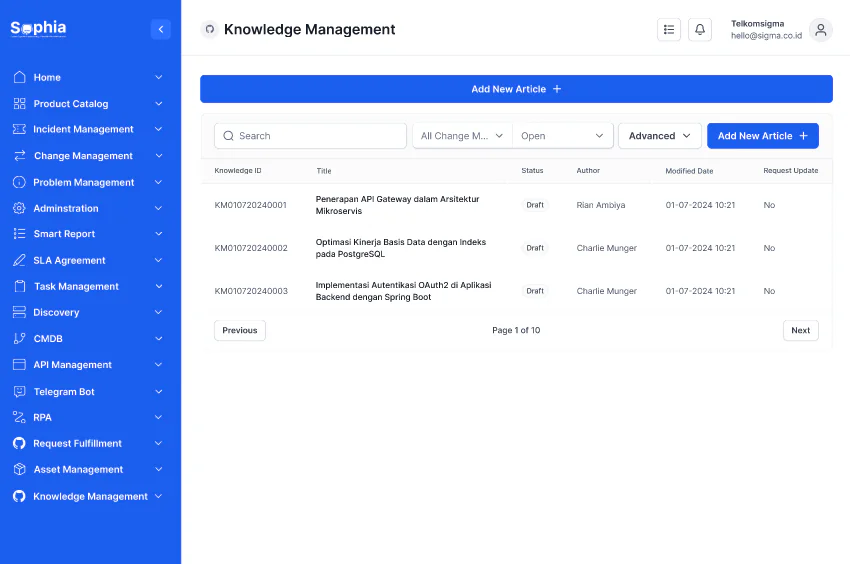Viewport: 850px width, 564px height.
Task: Expand the Knowledge Management chevron
Action: pyautogui.click(x=159, y=496)
